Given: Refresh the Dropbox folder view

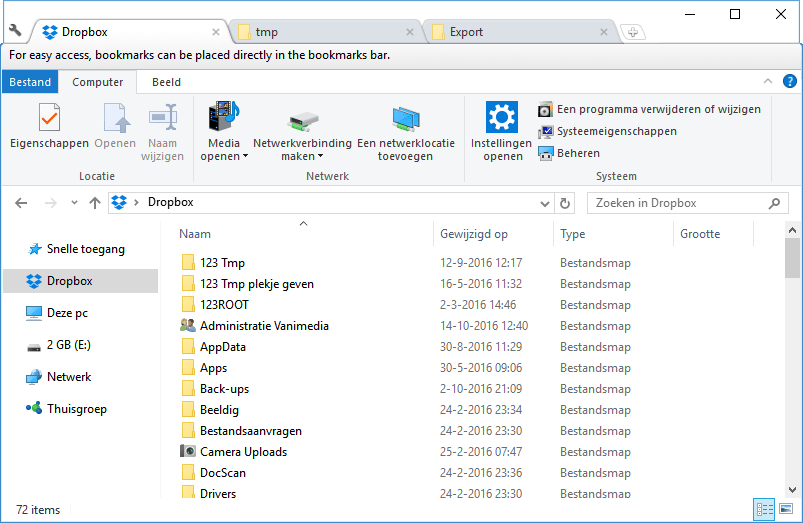Looking at the screenshot, I should coord(565,203).
